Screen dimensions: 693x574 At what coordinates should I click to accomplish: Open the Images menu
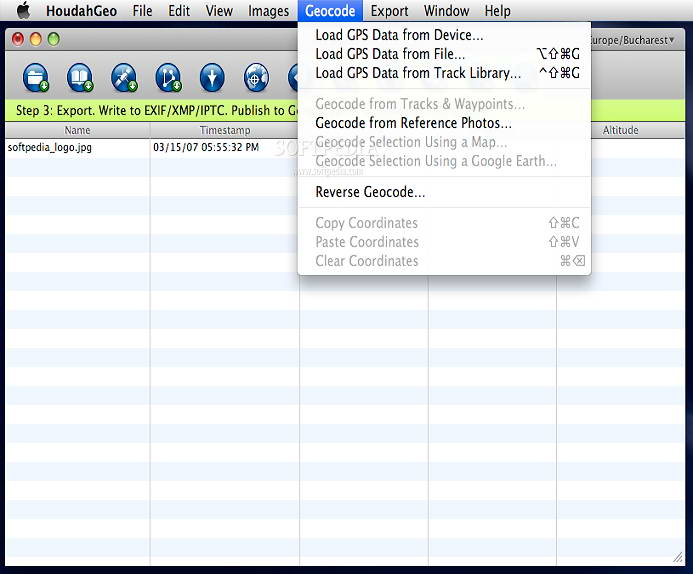[269, 11]
